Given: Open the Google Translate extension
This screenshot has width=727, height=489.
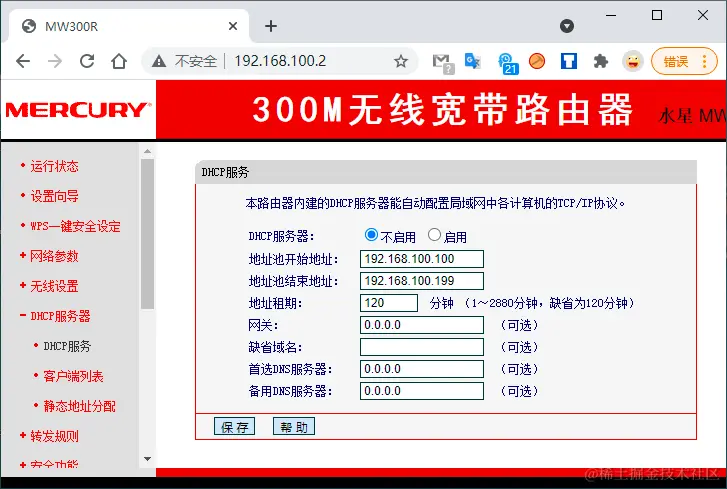Looking at the screenshot, I should click(x=472, y=61).
